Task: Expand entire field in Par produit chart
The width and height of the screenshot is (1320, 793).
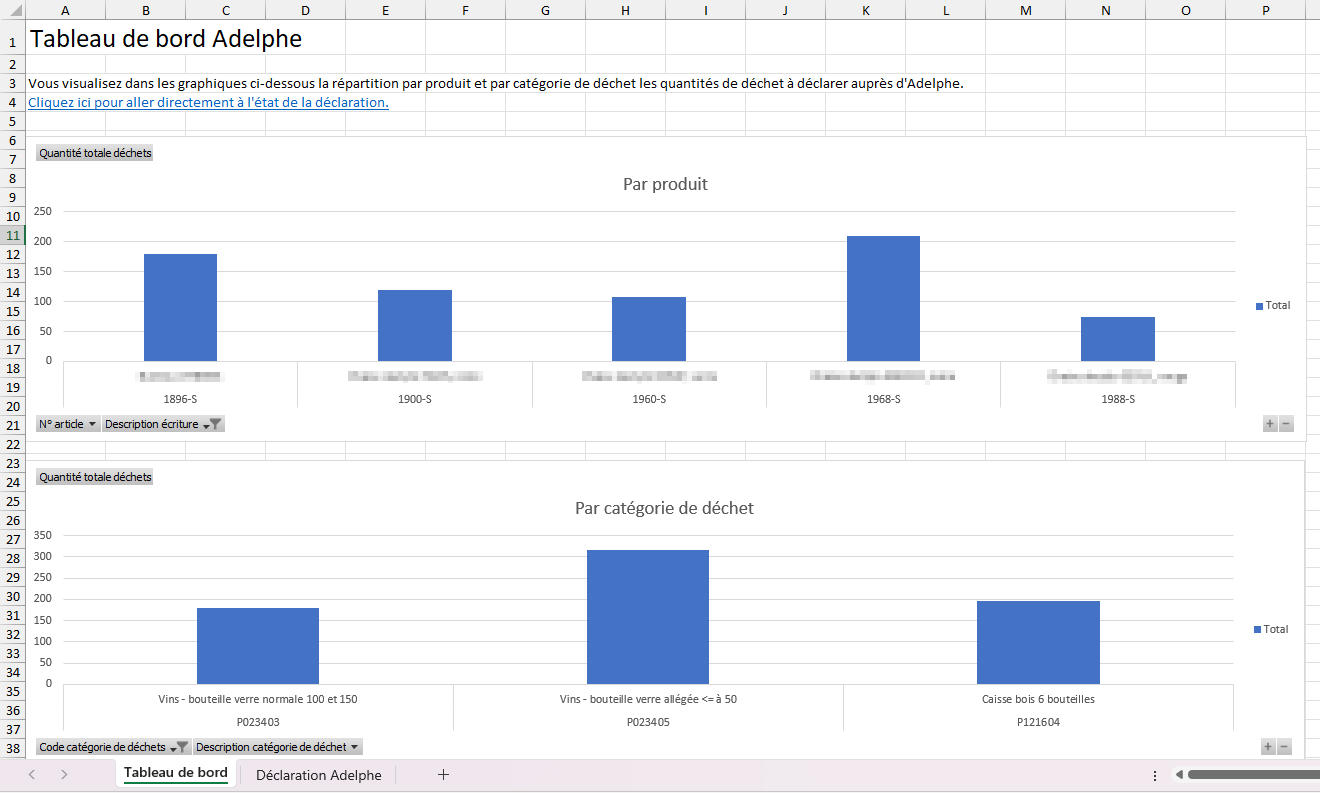Action: click(1269, 424)
